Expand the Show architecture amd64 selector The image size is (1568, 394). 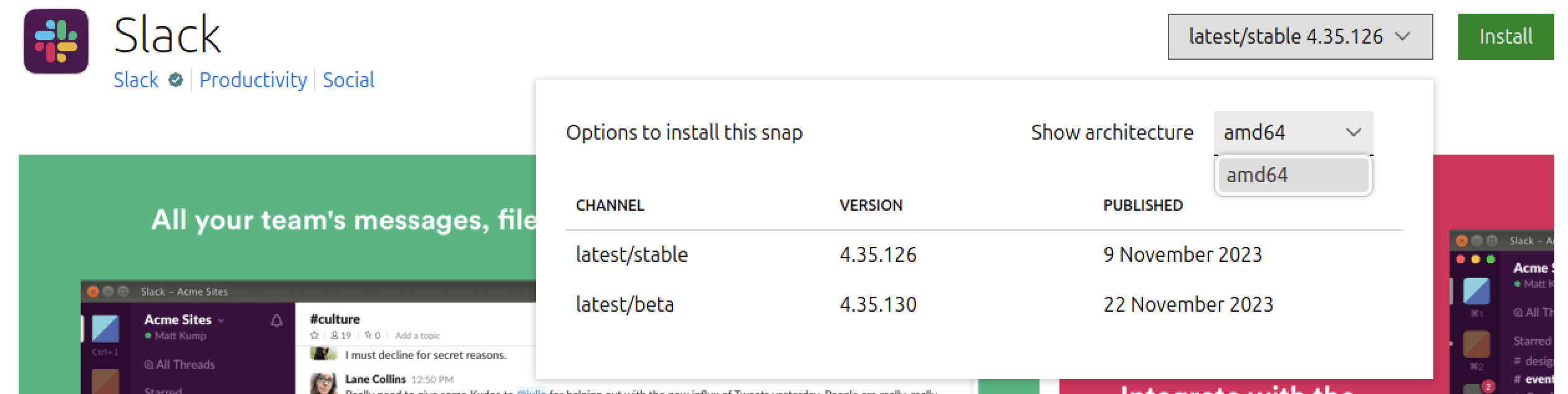pos(1293,132)
